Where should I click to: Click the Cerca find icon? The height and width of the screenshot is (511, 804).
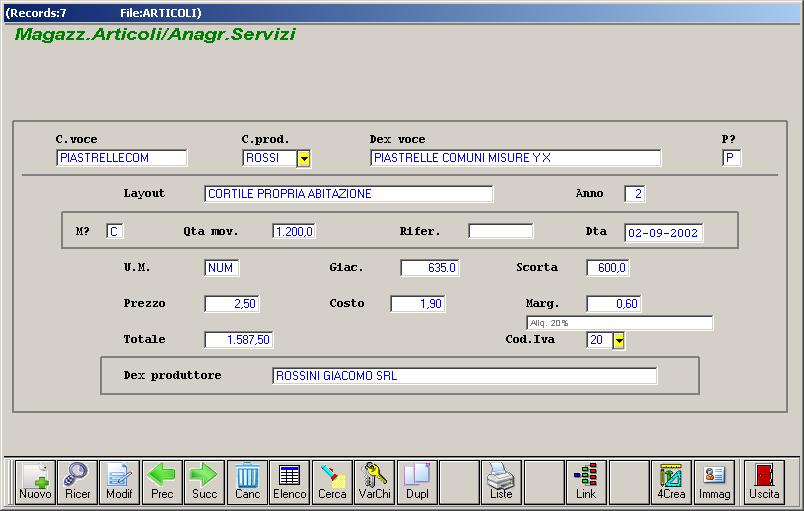tap(332, 481)
